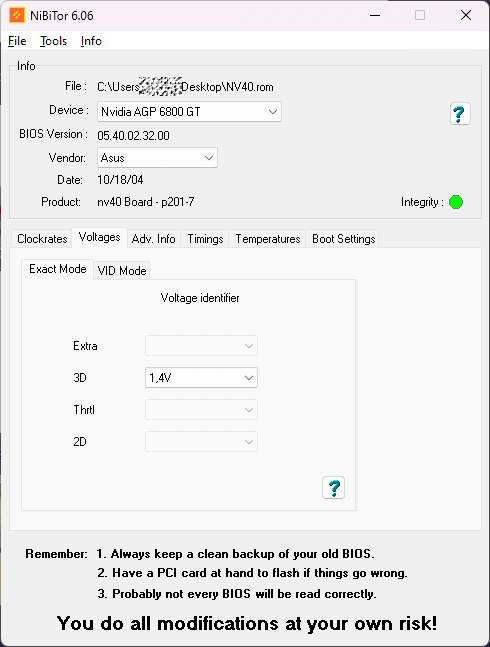Open the Info menu
The height and width of the screenshot is (647, 490).
(91, 41)
